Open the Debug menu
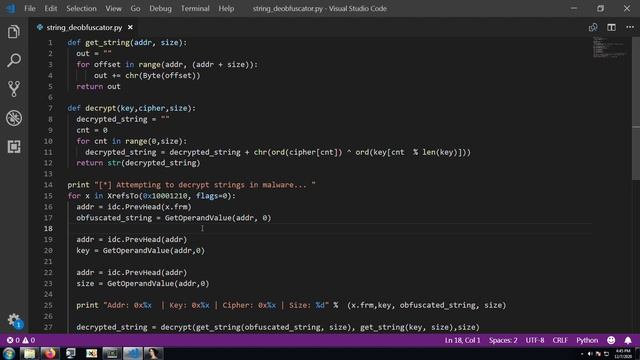This screenshot has height=360, width=640. (160, 8)
